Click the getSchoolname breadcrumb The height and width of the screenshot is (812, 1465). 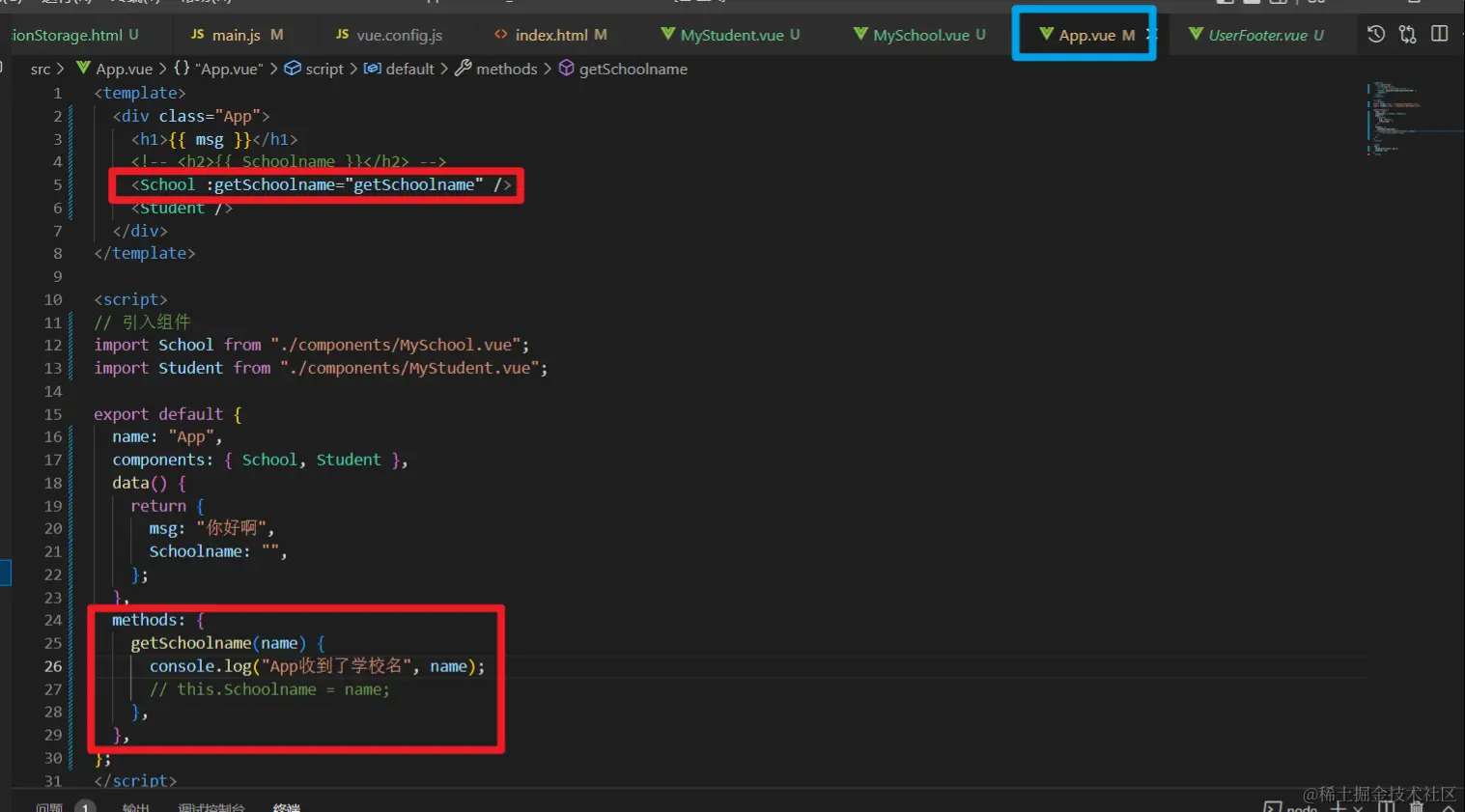[624, 69]
